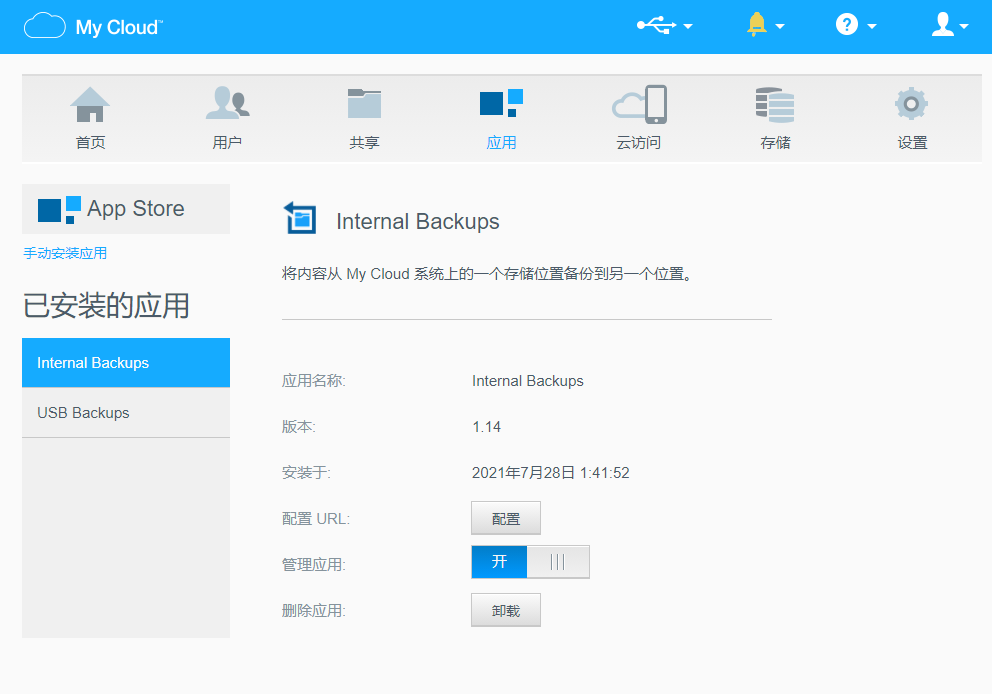Open the 存储 storage icon
This screenshot has height=694, width=992.
coord(775,105)
